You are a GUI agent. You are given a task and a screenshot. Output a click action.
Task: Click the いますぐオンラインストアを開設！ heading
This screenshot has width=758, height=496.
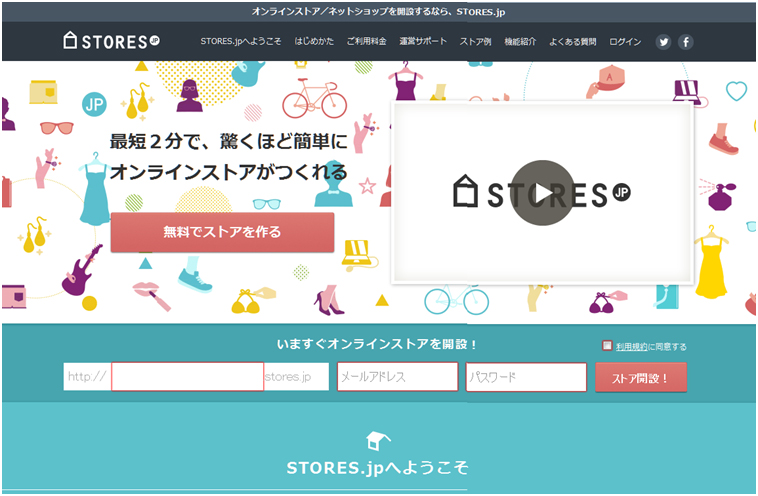point(377,344)
